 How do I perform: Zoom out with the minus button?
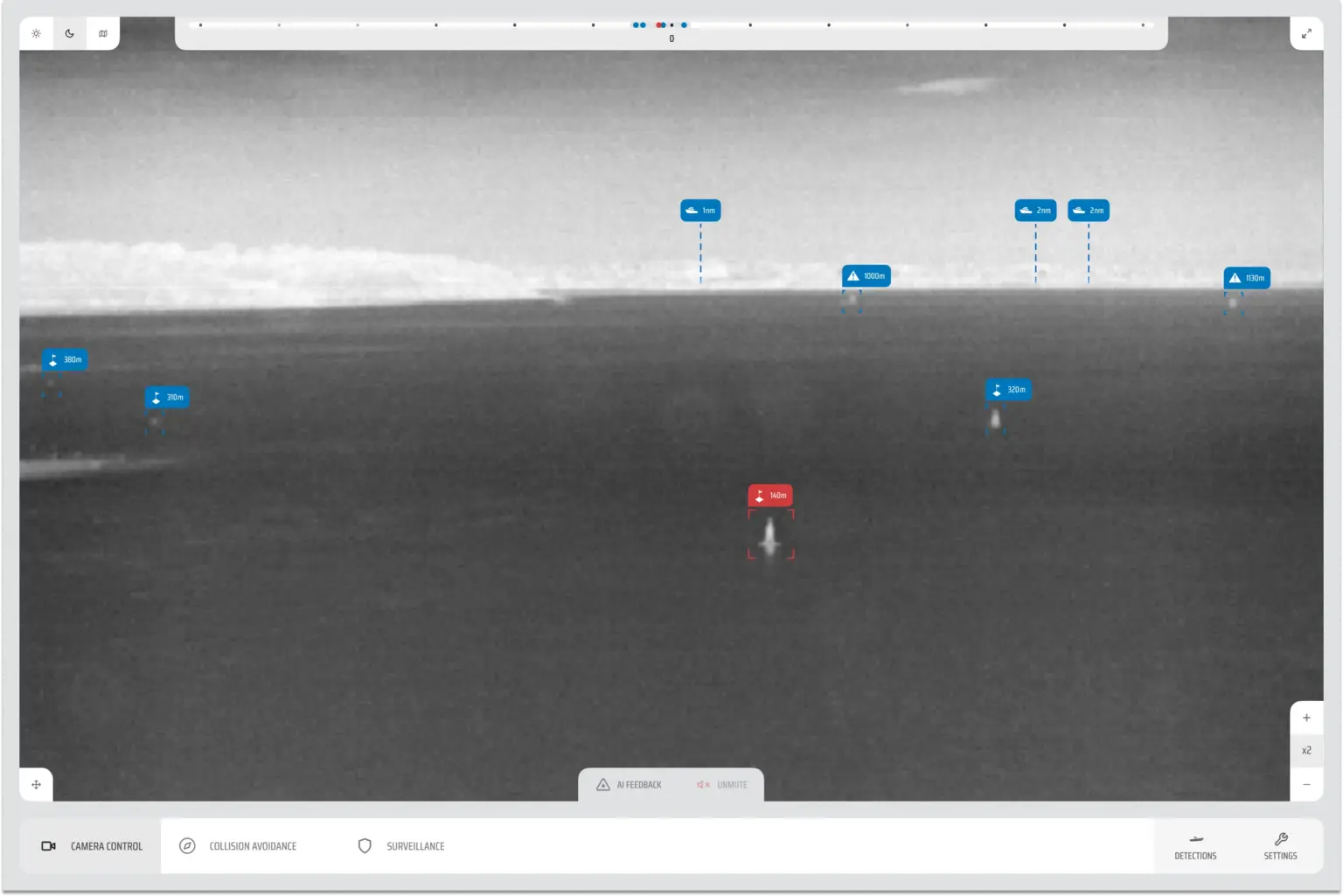[1306, 784]
